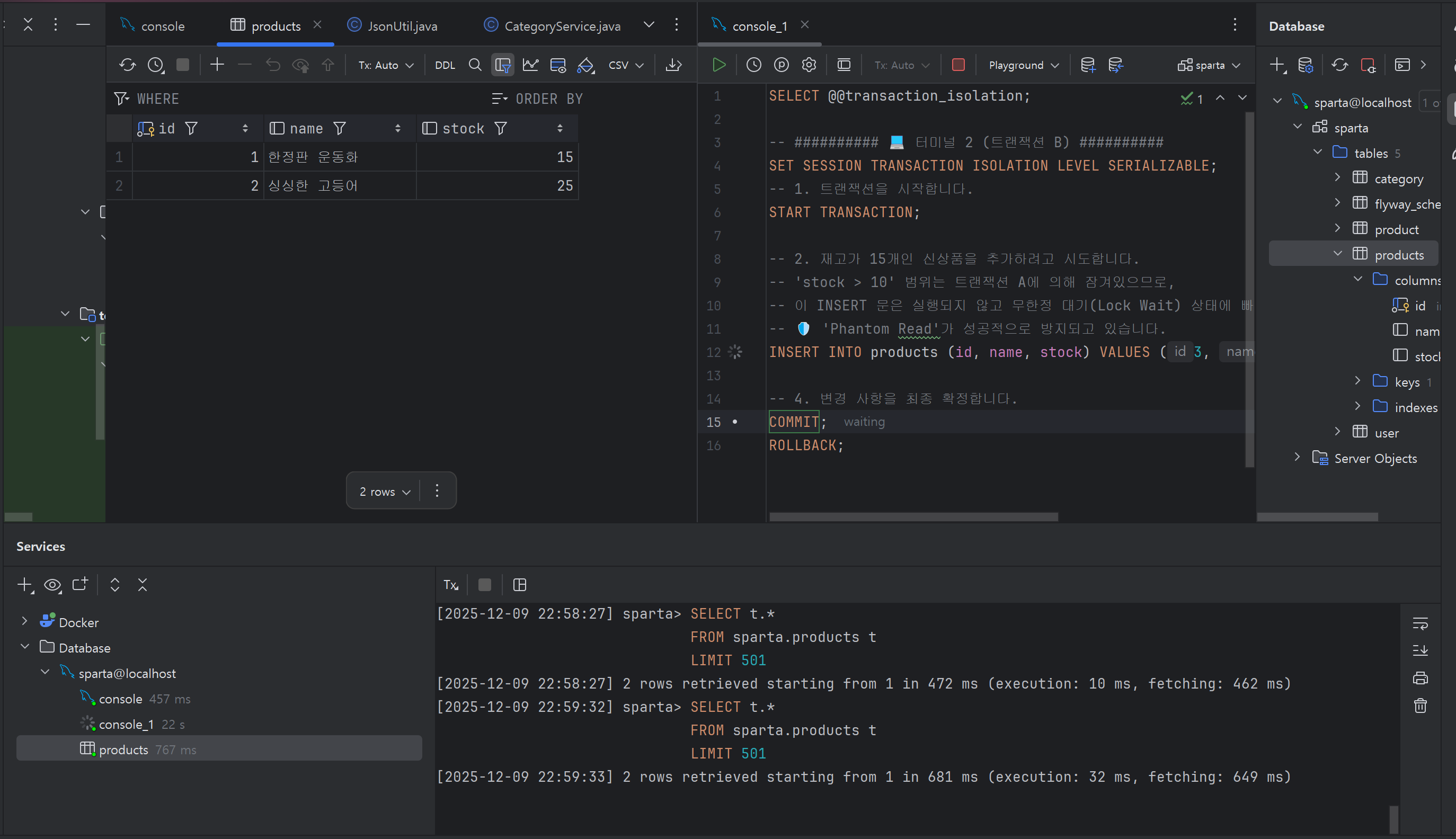Toggle local filter button in products toolbar
Screen dimensions: 1456x839
pyautogui.click(x=503, y=65)
